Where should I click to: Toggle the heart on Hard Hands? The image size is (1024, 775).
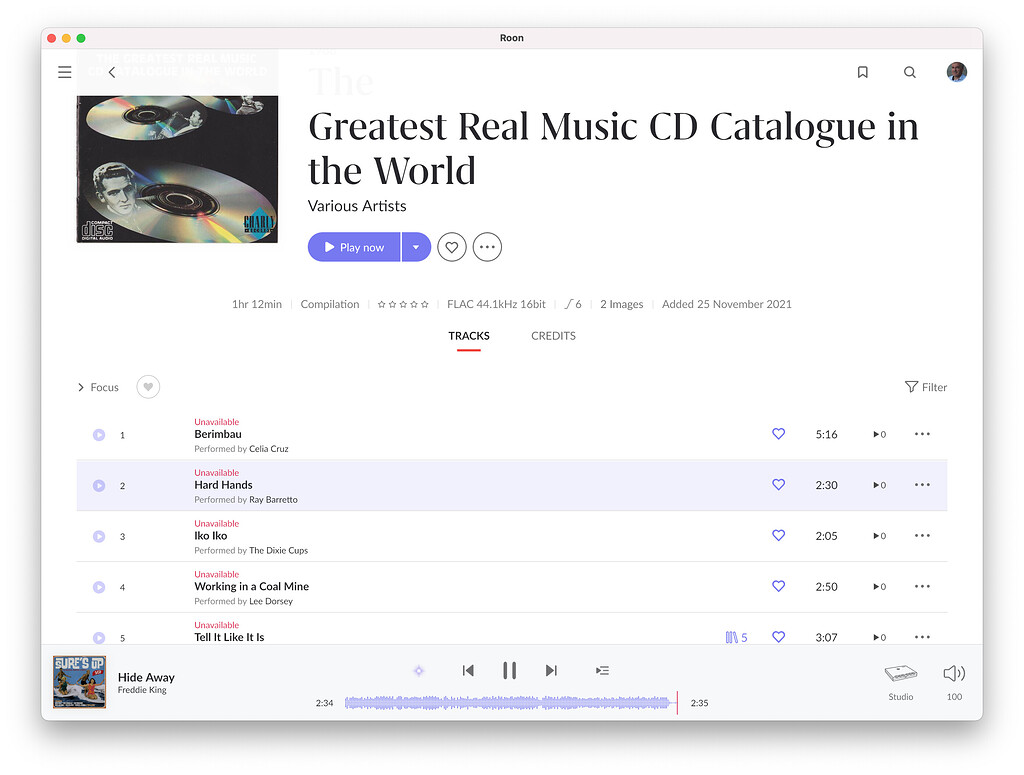[x=778, y=485]
